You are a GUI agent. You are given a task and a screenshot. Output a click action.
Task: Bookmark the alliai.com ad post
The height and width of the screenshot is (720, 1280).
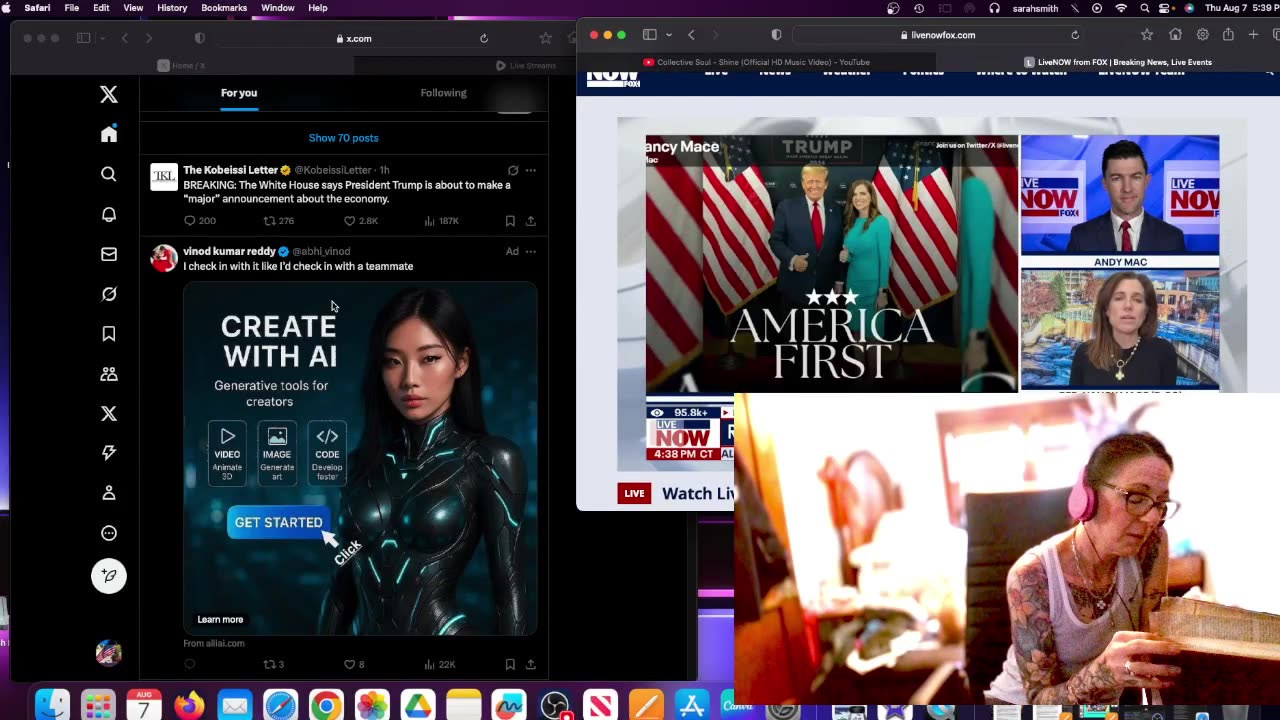pos(510,664)
